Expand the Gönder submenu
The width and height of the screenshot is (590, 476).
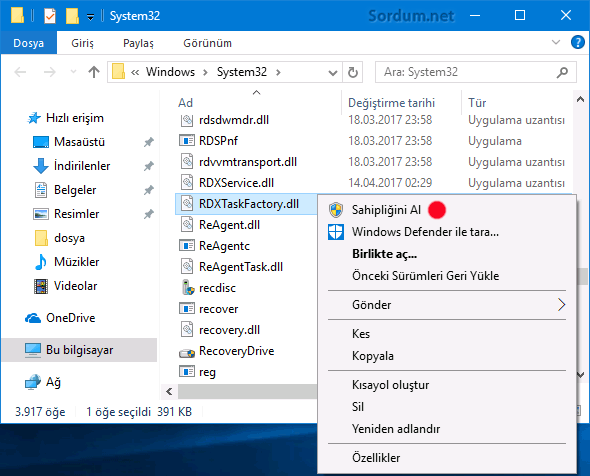(447, 304)
